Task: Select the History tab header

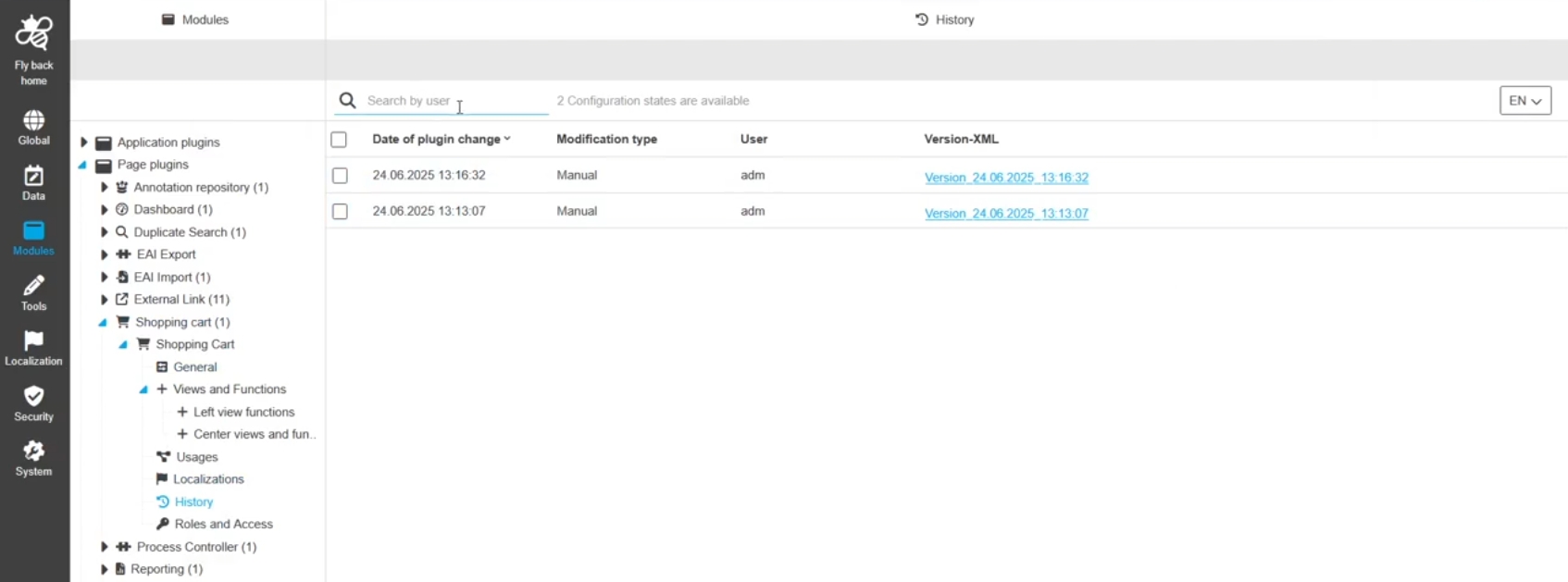Action: click(x=944, y=19)
